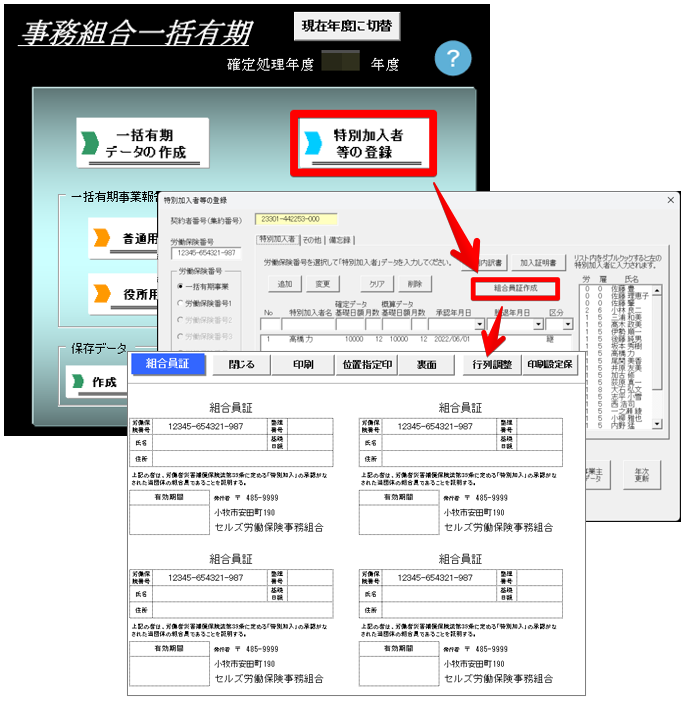Select the 高橋 力 row in data list

[416, 339]
